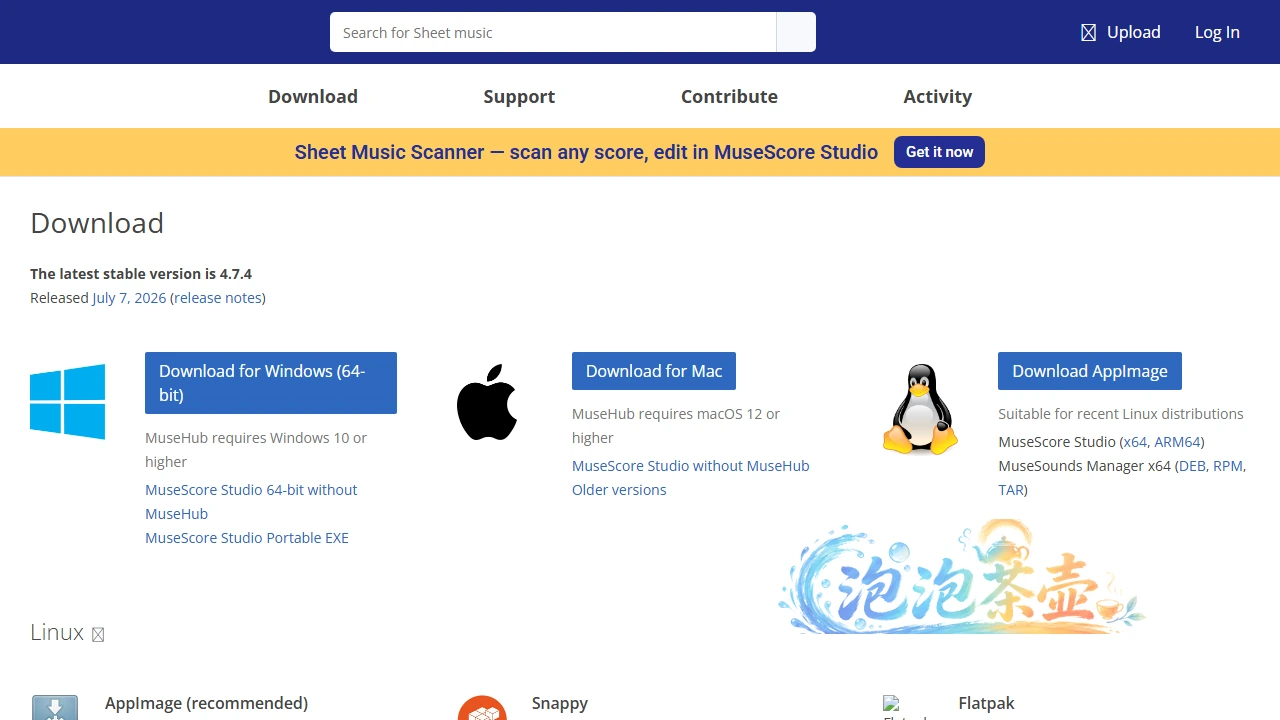Image resolution: width=1280 pixels, height=720 pixels.
Task: Click the Snappy heading
Action: pyautogui.click(x=560, y=703)
